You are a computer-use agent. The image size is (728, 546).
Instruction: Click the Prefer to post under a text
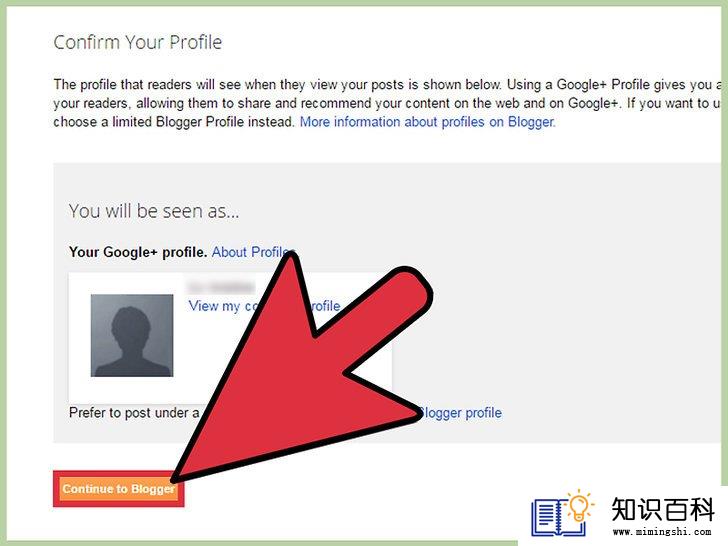pos(134,413)
